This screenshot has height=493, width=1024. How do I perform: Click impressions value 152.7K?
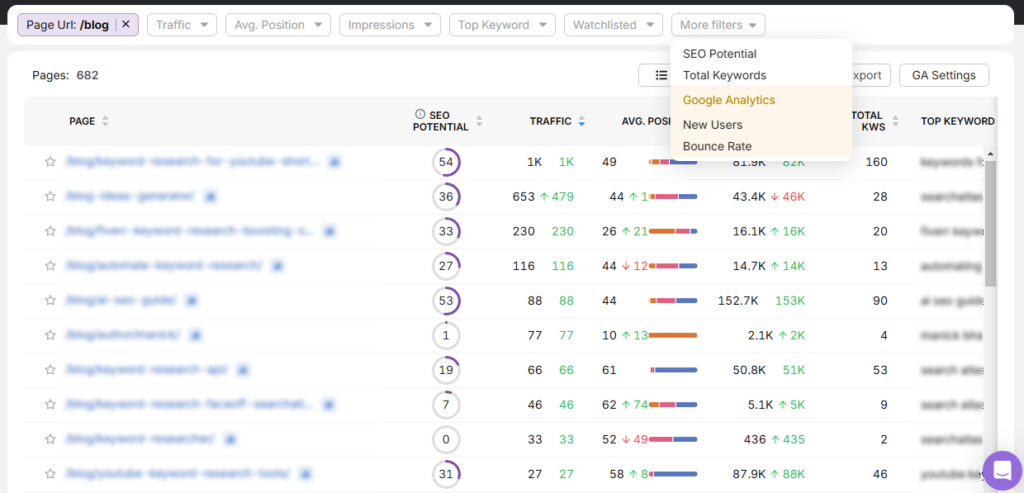pos(738,300)
